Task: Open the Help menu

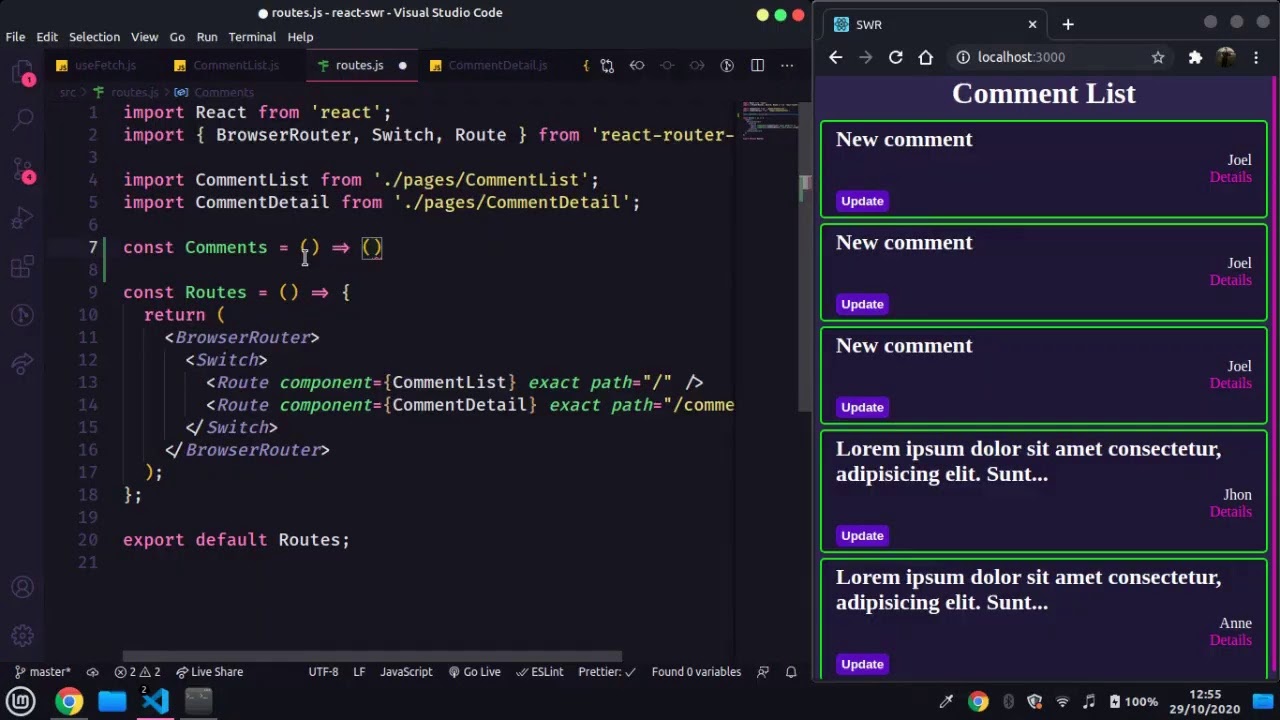Action: tap(300, 37)
